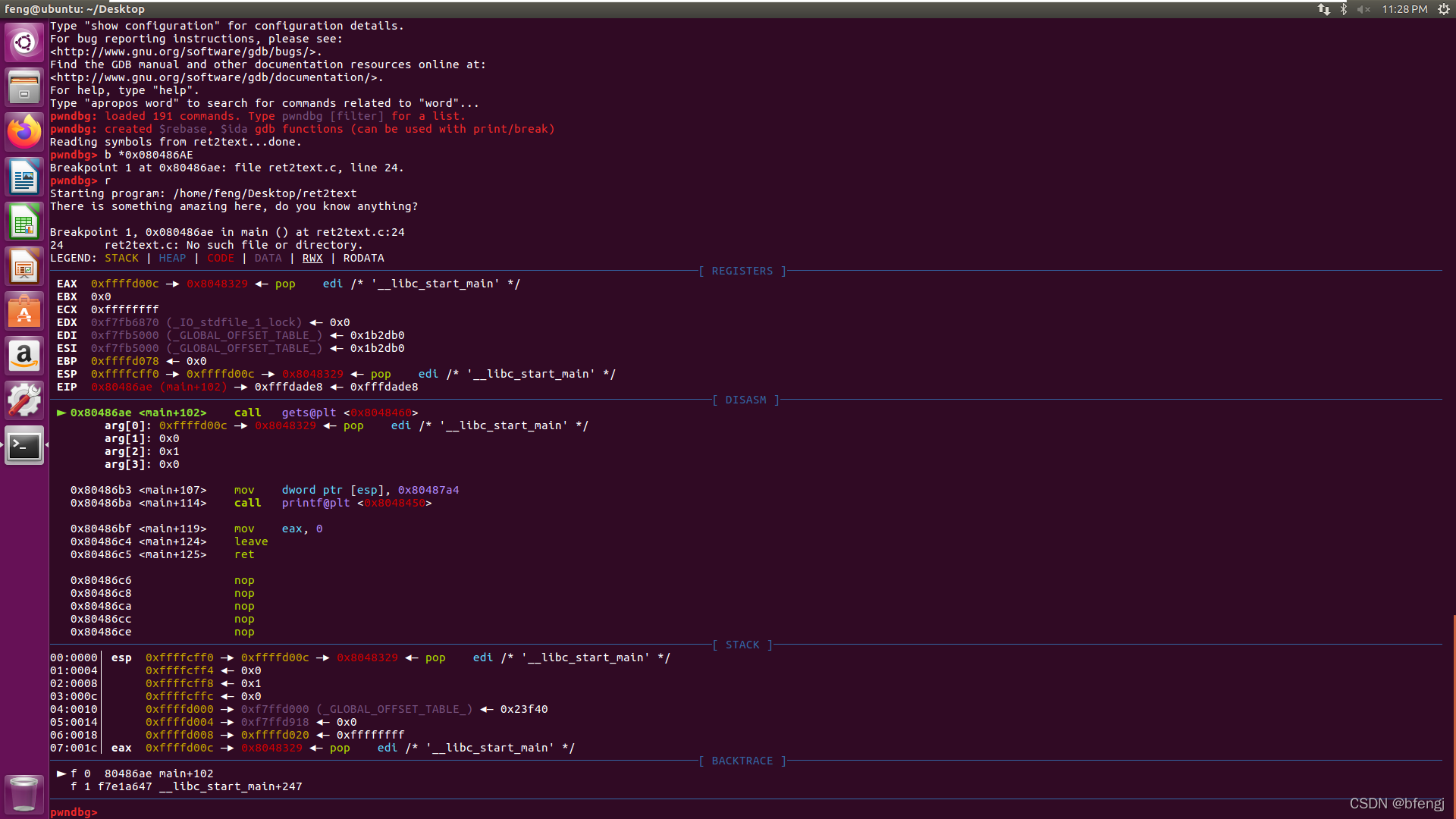Click the RWX legend entry

(x=312, y=258)
